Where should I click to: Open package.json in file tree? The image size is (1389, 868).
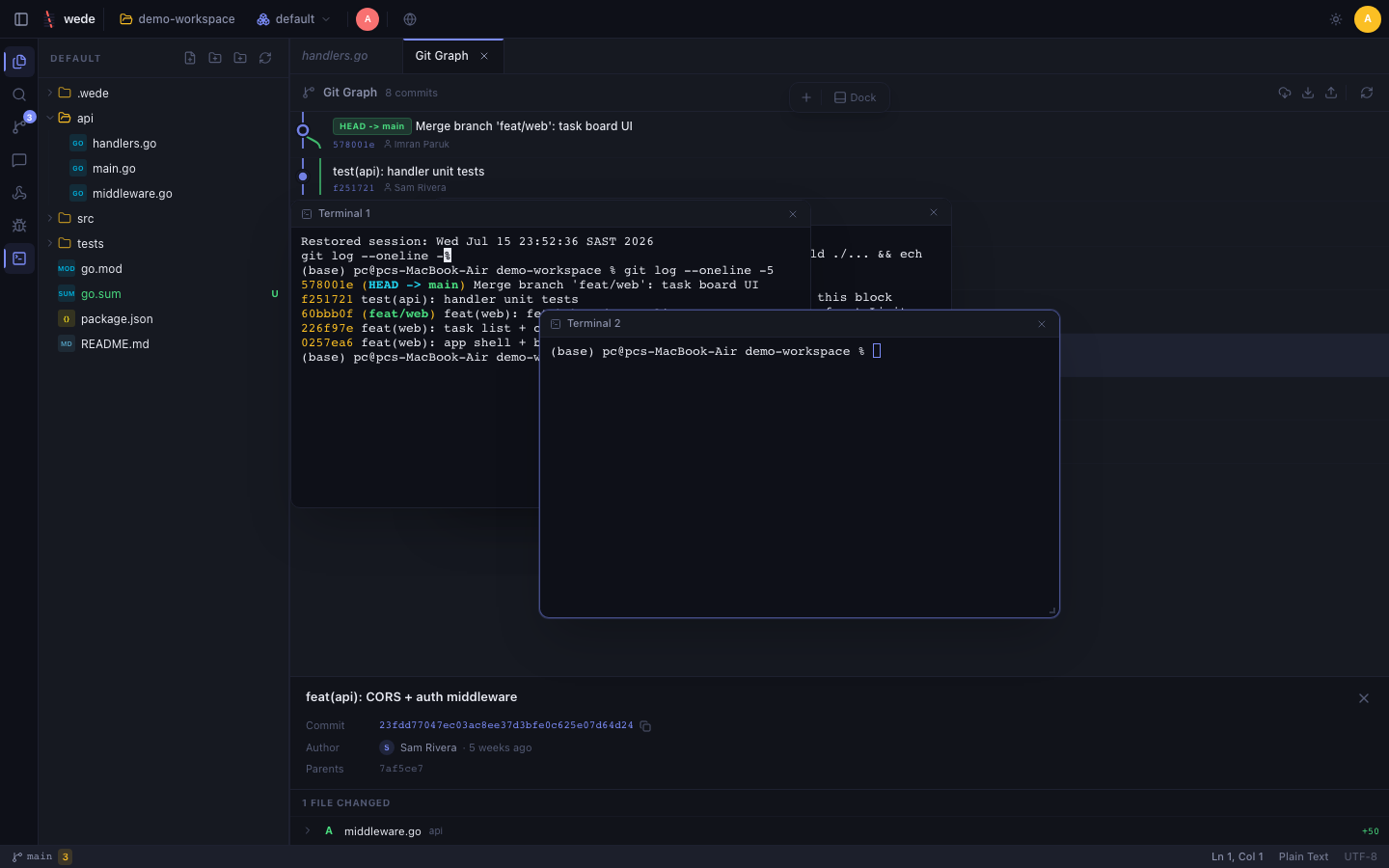click(x=164, y=319)
